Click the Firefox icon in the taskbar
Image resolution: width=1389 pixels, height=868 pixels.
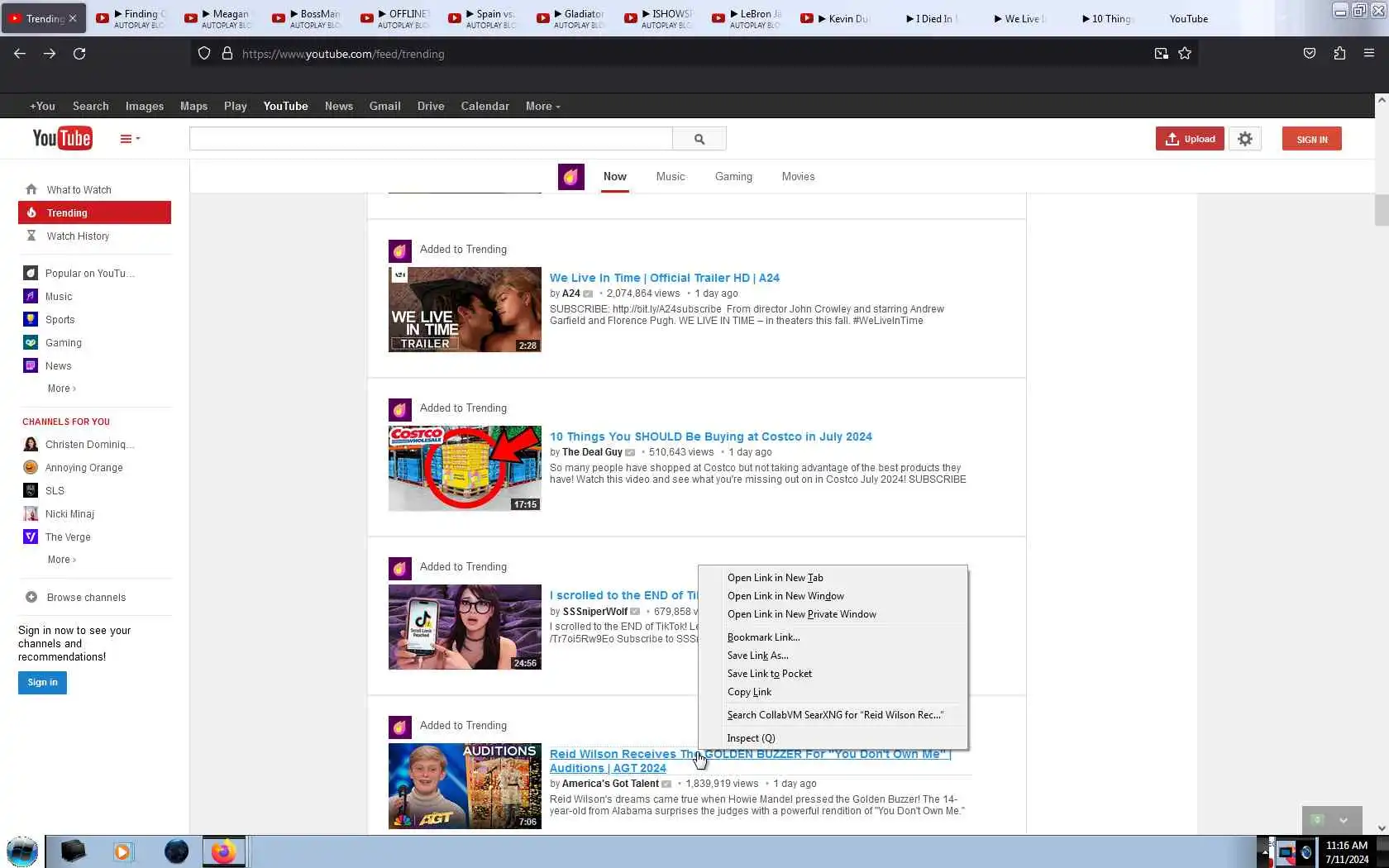[223, 851]
